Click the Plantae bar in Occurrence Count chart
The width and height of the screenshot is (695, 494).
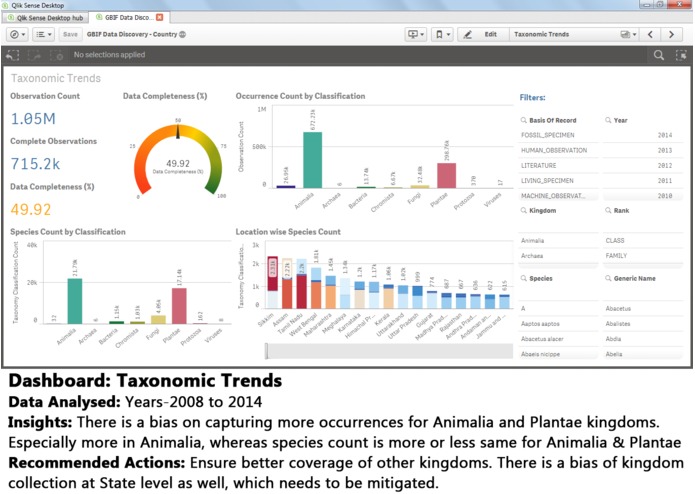(447, 175)
